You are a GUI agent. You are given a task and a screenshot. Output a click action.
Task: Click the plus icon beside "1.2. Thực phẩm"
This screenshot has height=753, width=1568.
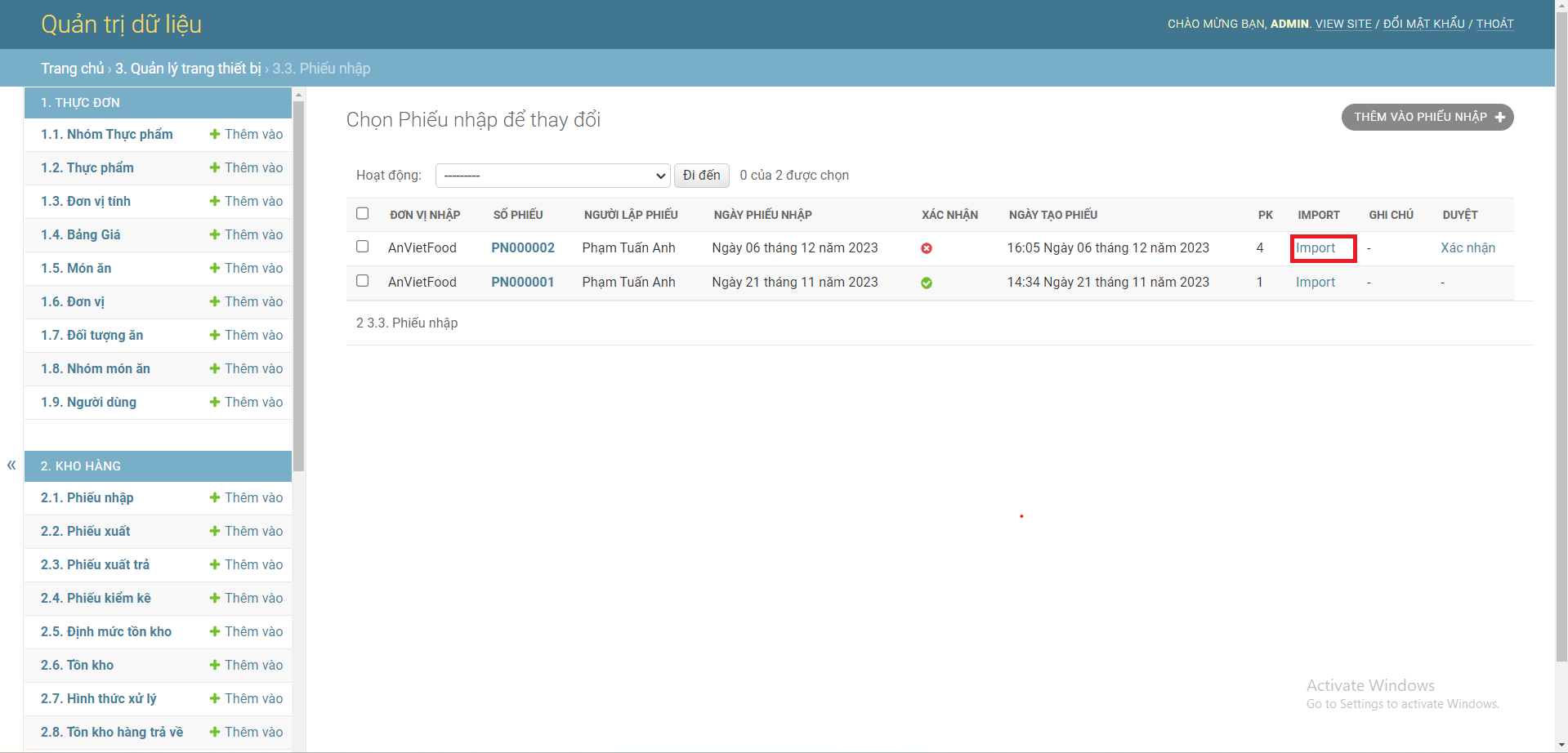214,167
